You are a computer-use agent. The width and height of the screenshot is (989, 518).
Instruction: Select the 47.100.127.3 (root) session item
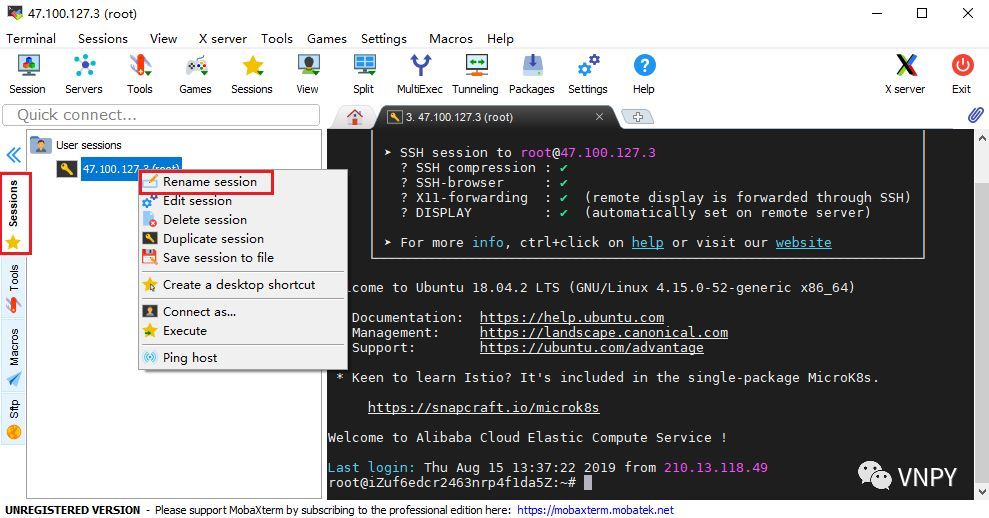point(119,168)
